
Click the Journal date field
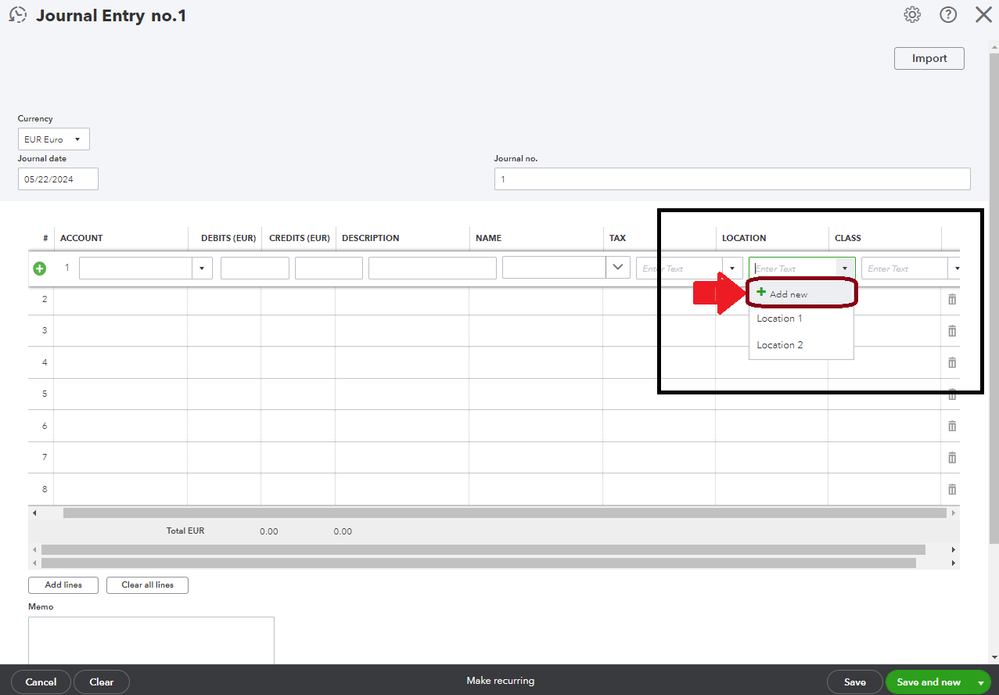coord(58,179)
